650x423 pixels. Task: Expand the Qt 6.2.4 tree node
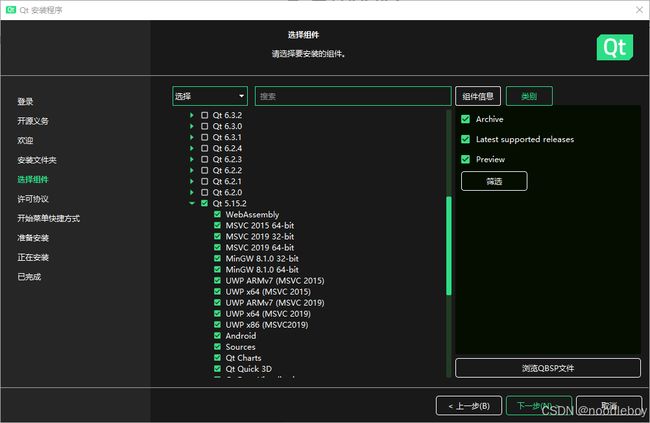(x=192, y=148)
